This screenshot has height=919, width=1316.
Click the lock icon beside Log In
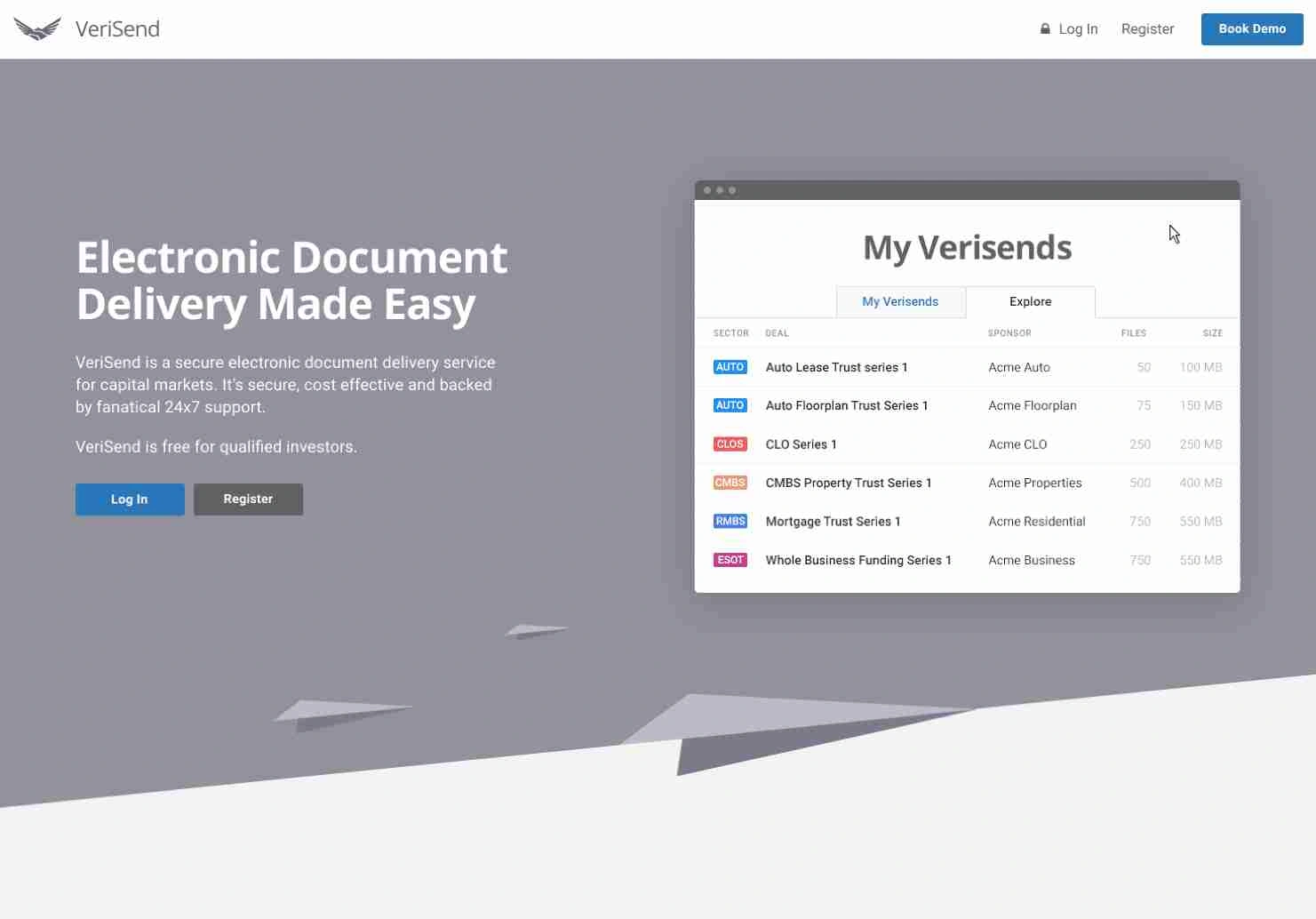coord(1045,28)
